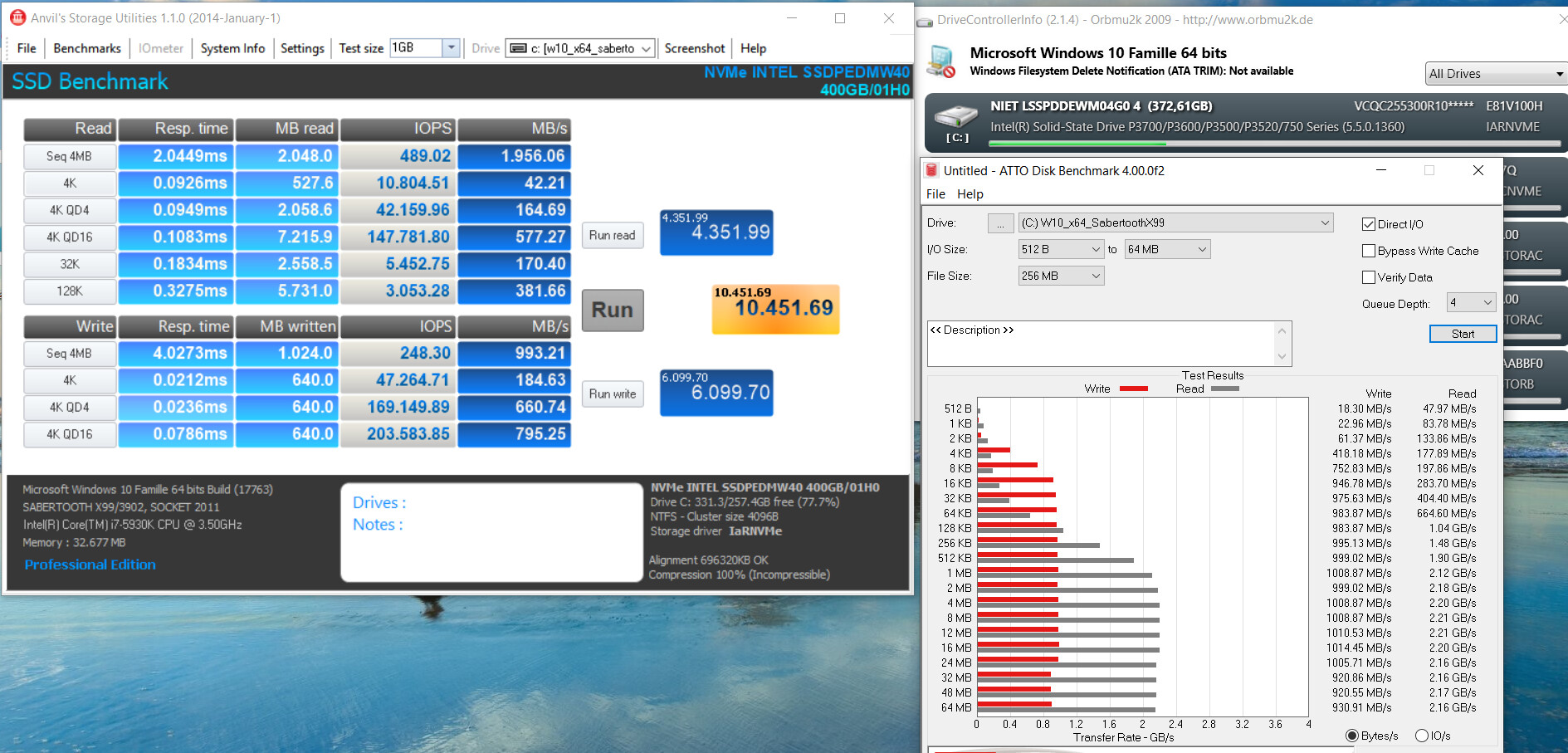1568x753 pixels.
Task: Click the Seq 4MB write test button
Action: click(x=70, y=353)
